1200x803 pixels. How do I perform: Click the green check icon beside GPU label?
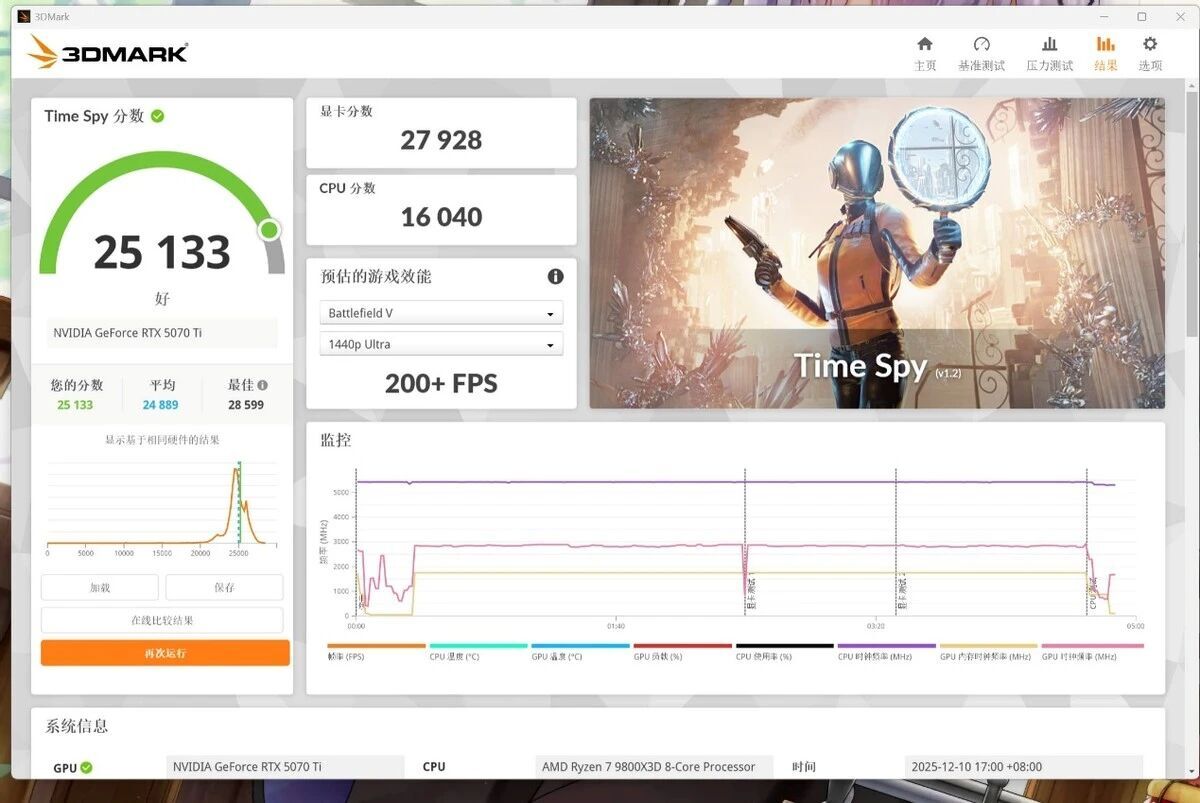[86, 768]
